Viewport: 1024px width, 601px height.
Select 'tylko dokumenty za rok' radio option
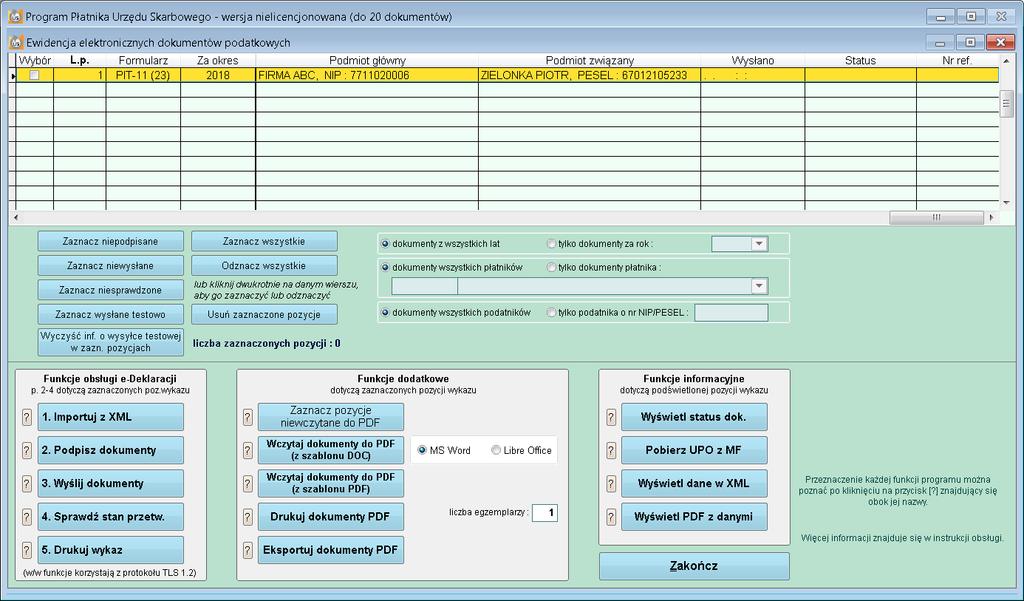click(551, 244)
